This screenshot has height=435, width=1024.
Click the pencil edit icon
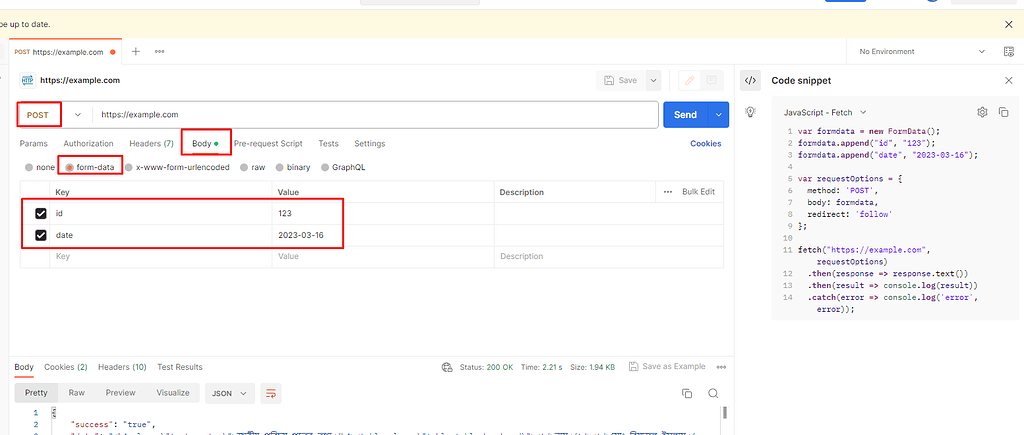point(688,80)
